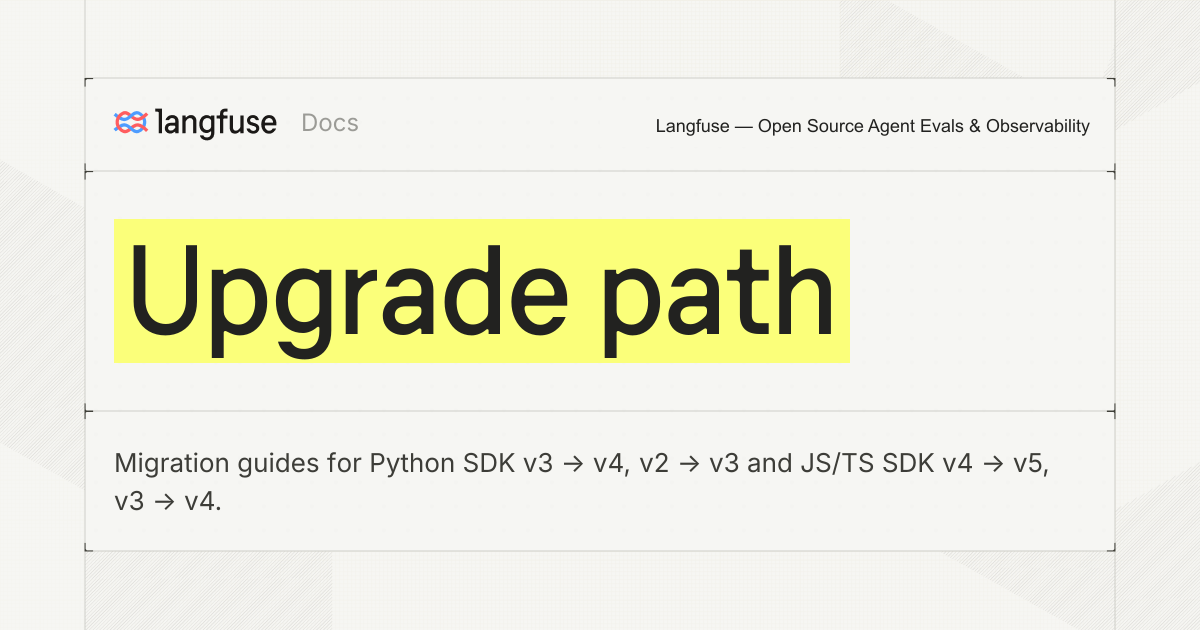Click the tagline 'Langfuse — Open Source Agent Evals & Observability'

(x=872, y=126)
